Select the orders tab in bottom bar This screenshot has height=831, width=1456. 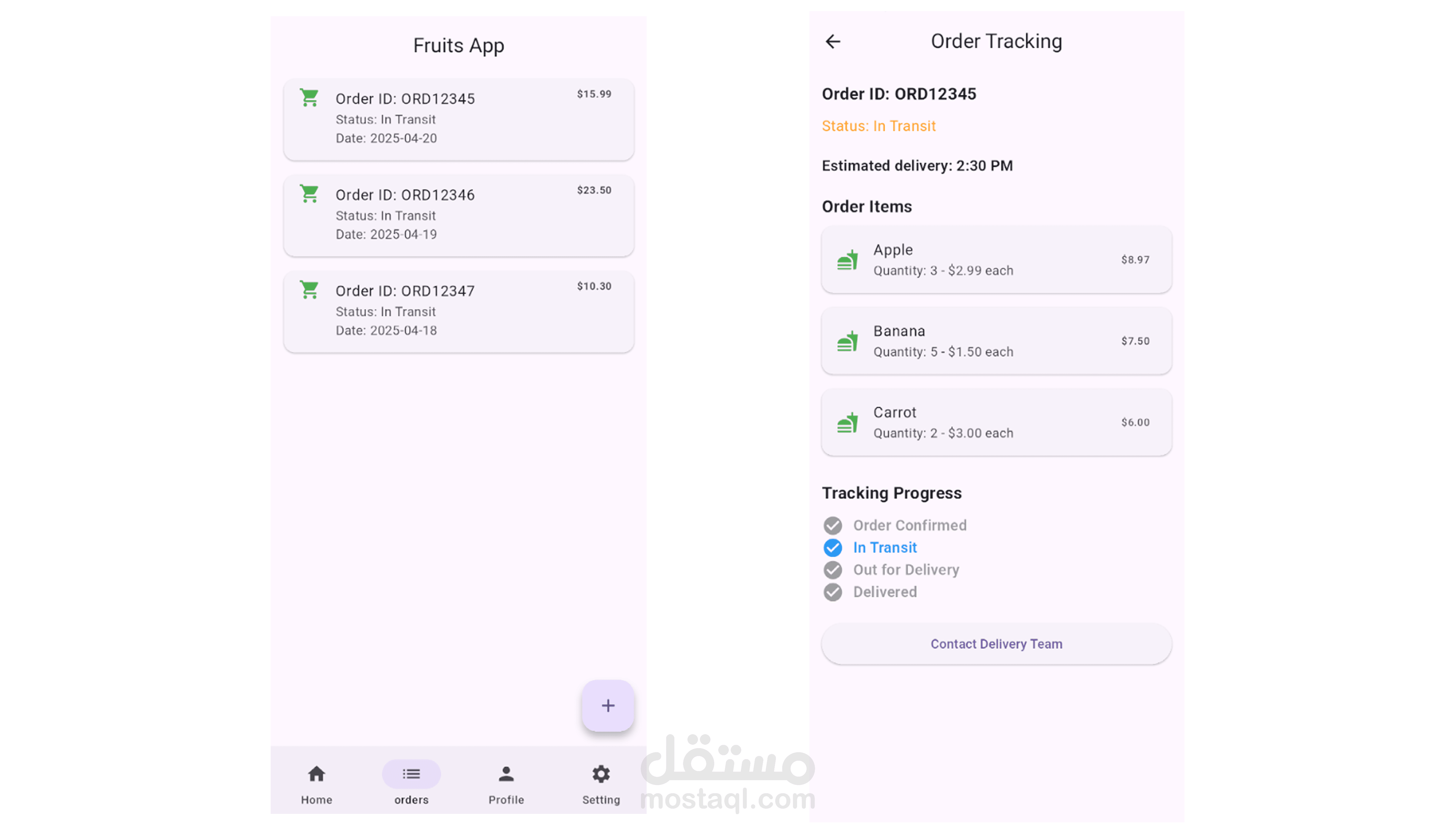pos(411,782)
